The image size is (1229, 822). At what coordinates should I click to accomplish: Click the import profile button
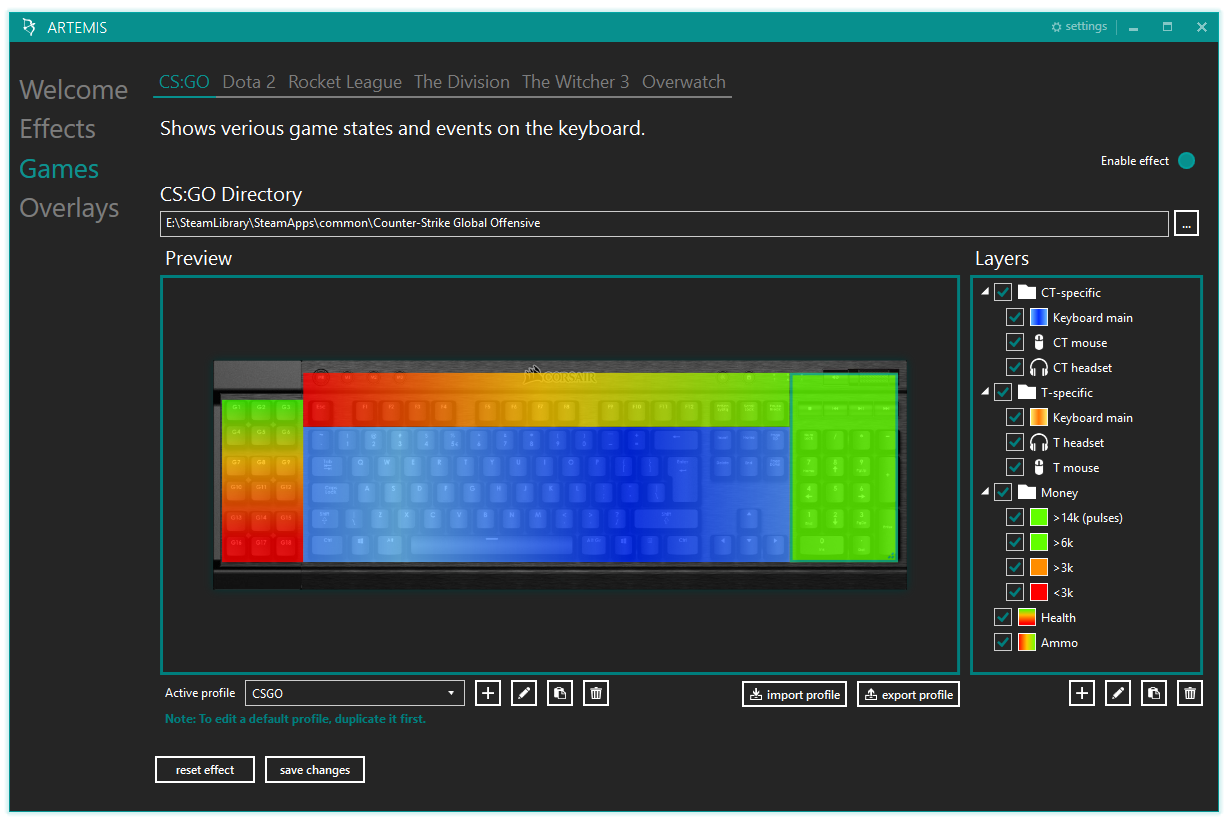[795, 694]
